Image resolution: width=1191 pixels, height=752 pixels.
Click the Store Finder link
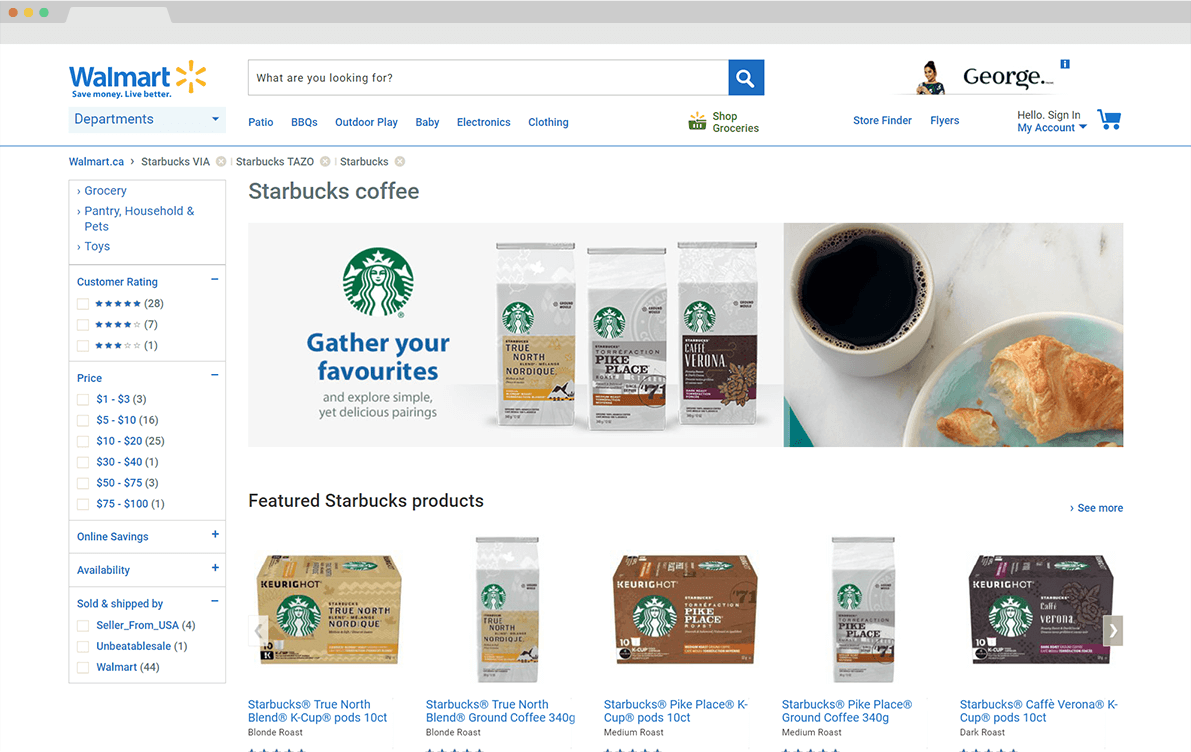[x=882, y=121]
